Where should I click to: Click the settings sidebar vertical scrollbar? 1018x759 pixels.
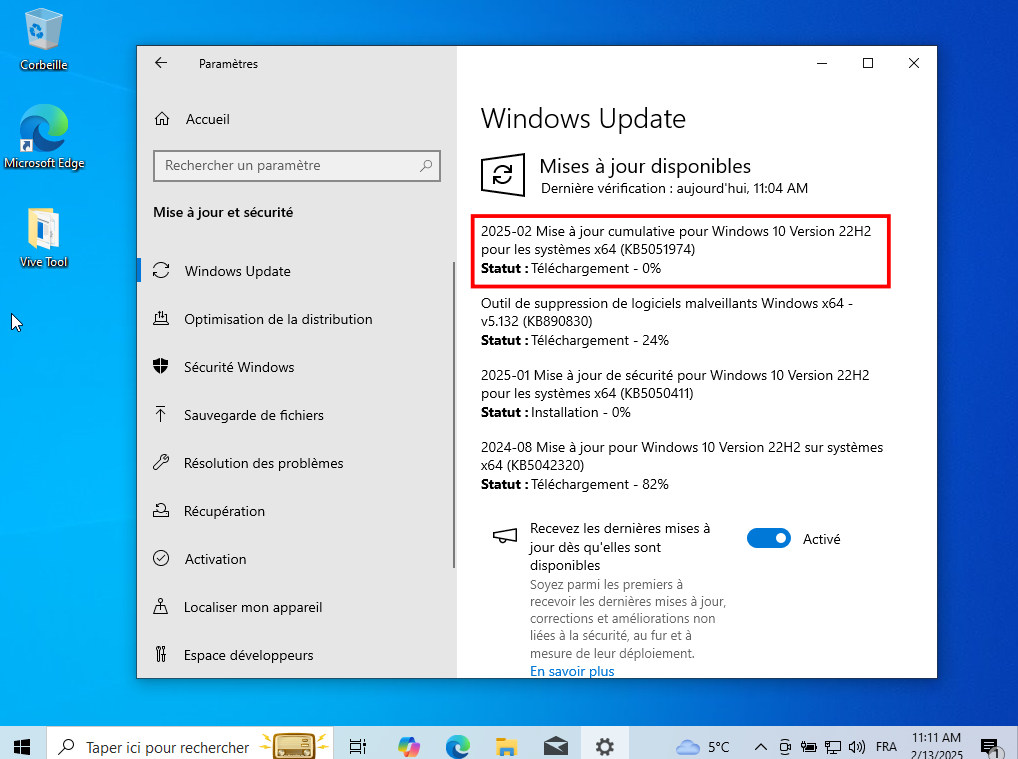454,415
